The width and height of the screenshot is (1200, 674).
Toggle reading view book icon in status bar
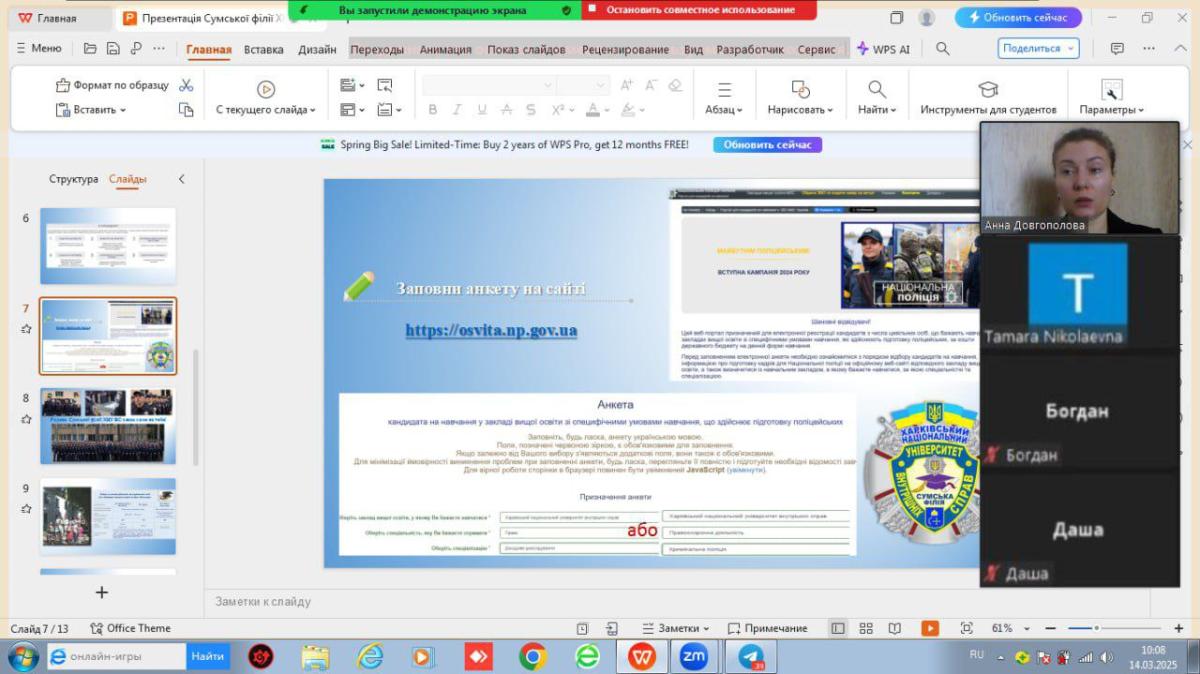[895, 628]
